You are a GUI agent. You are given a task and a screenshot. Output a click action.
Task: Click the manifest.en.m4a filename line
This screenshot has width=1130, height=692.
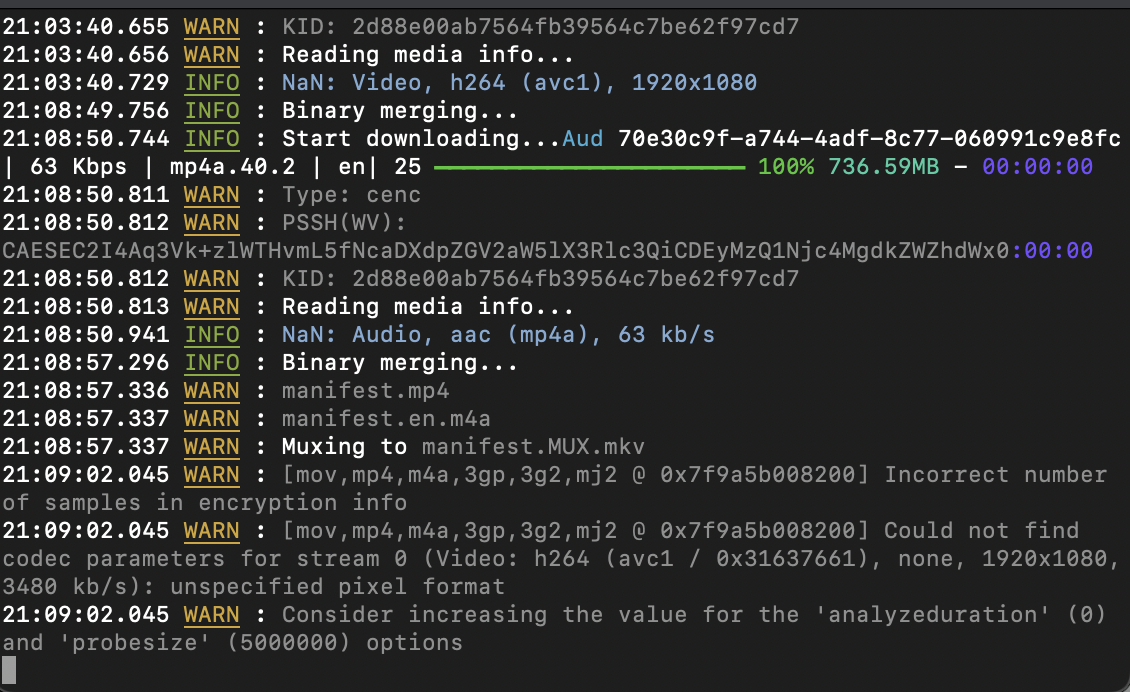click(386, 419)
